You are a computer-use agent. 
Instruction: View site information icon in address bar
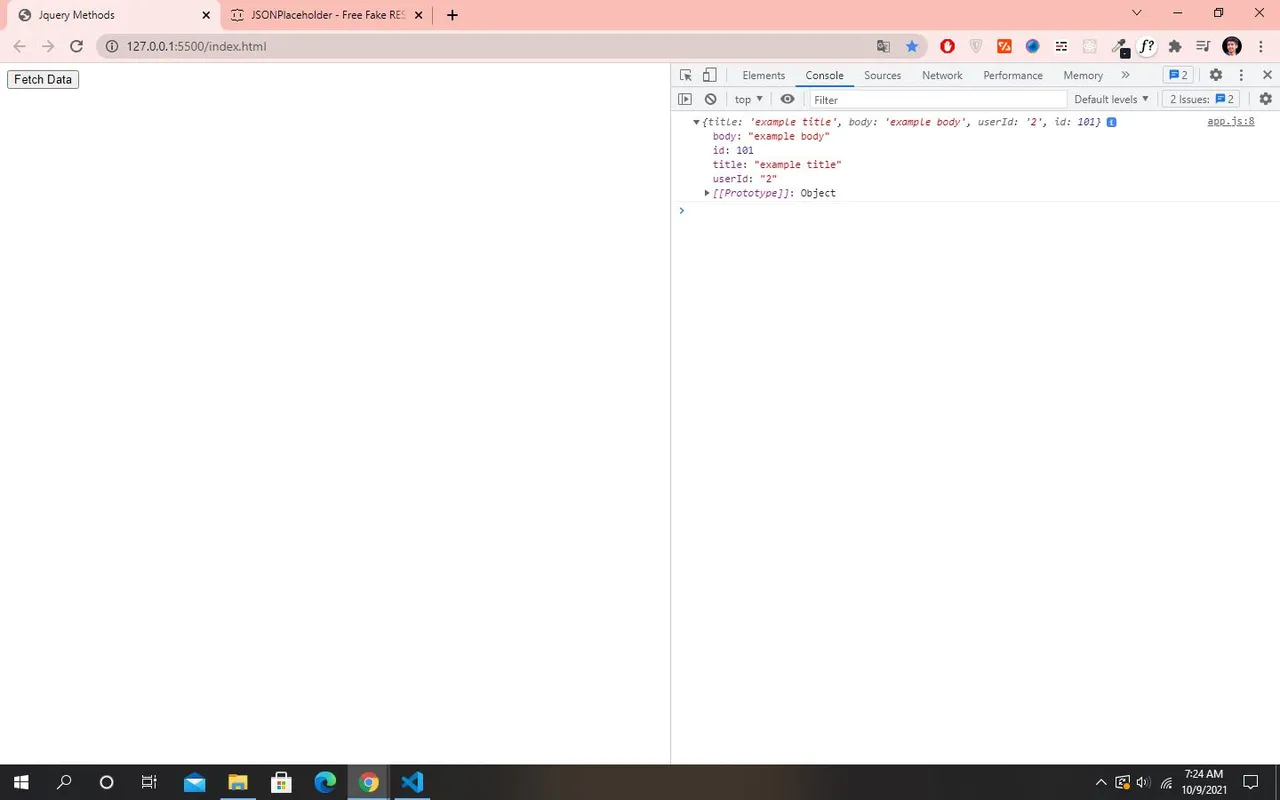[x=111, y=46]
